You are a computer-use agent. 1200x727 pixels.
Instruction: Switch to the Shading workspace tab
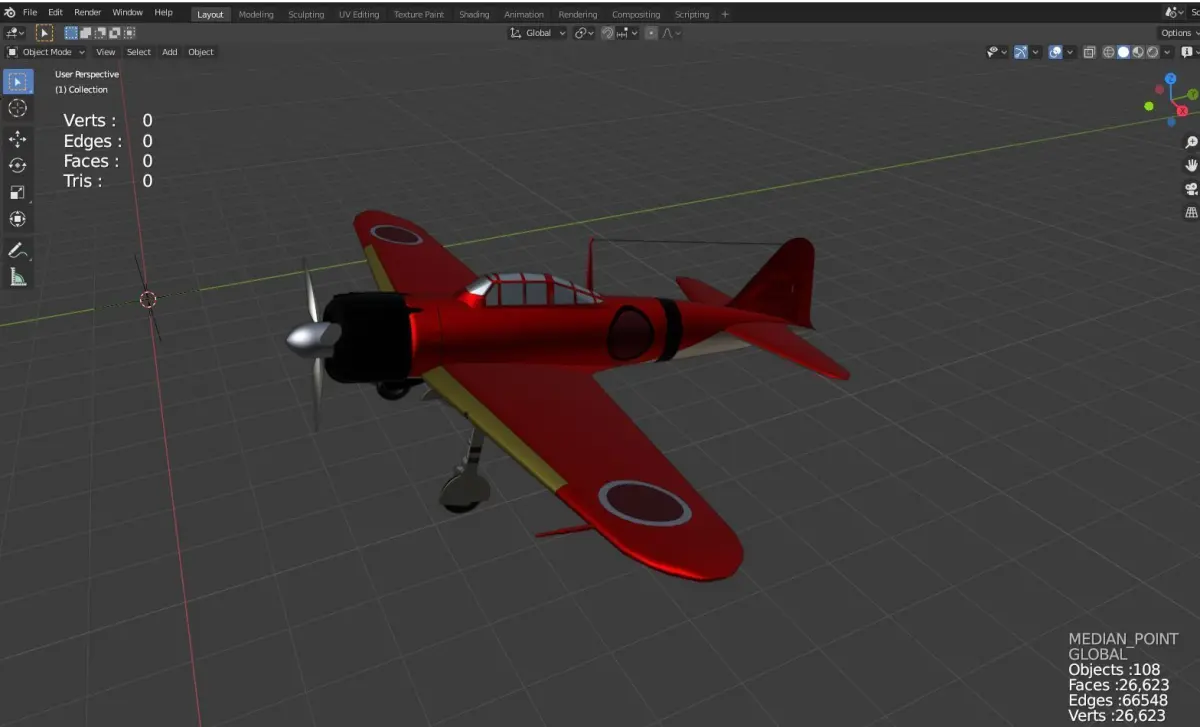click(474, 14)
